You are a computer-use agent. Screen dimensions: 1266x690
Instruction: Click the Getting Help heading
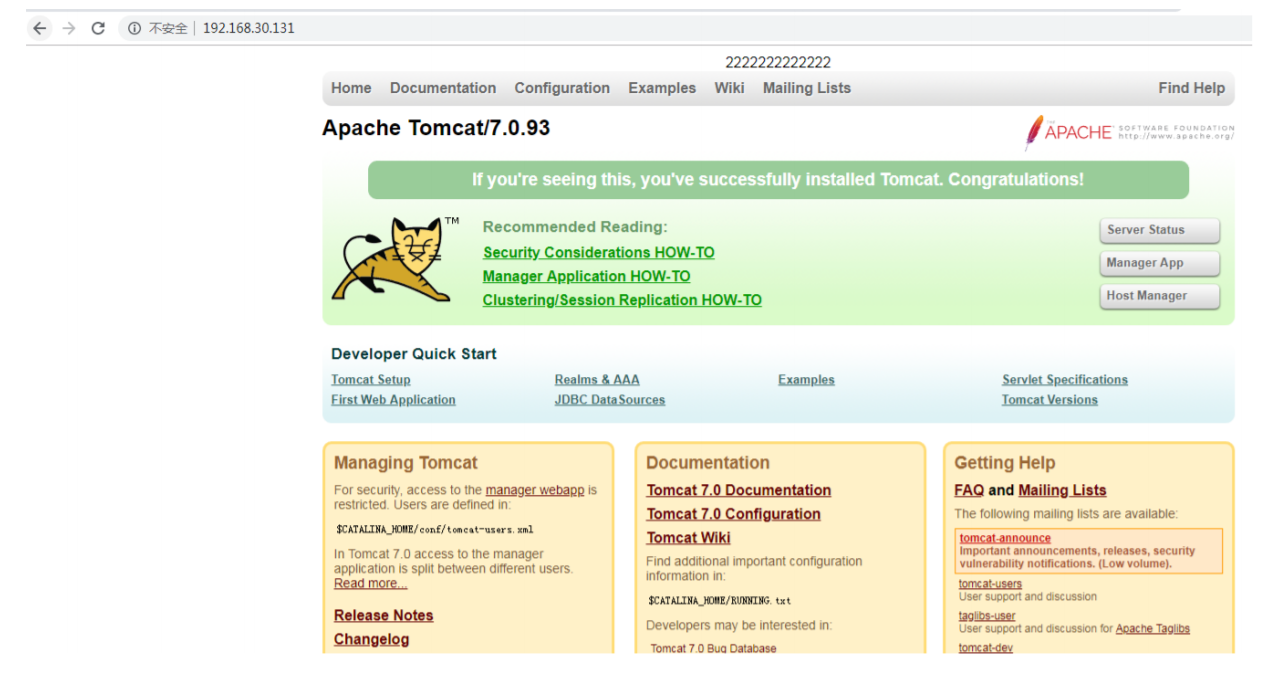tap(1004, 463)
